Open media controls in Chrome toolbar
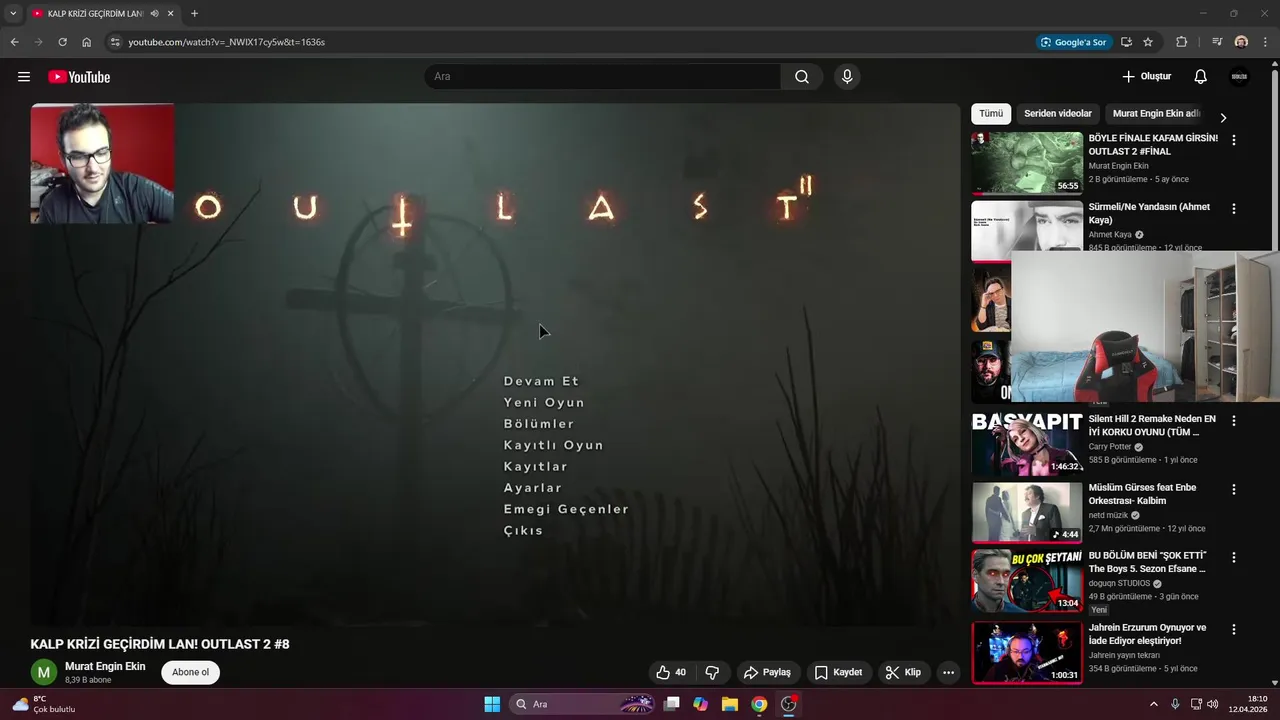Image resolution: width=1280 pixels, height=720 pixels. (1217, 42)
